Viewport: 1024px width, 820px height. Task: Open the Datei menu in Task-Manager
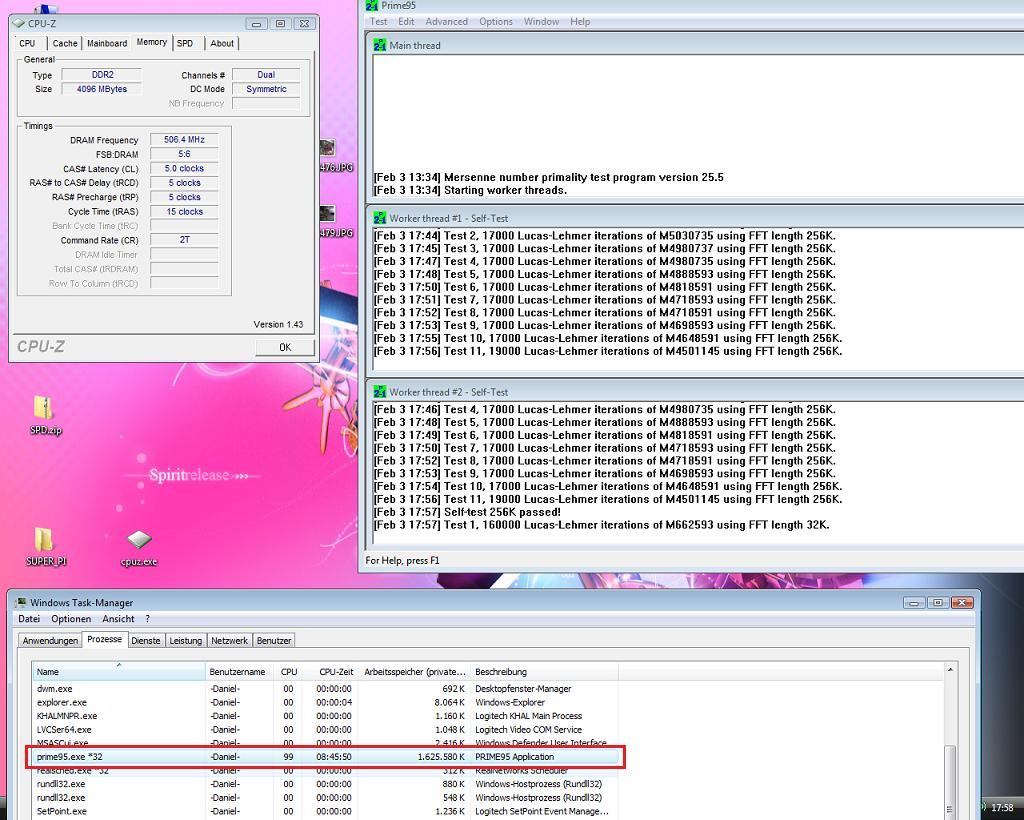tap(29, 618)
